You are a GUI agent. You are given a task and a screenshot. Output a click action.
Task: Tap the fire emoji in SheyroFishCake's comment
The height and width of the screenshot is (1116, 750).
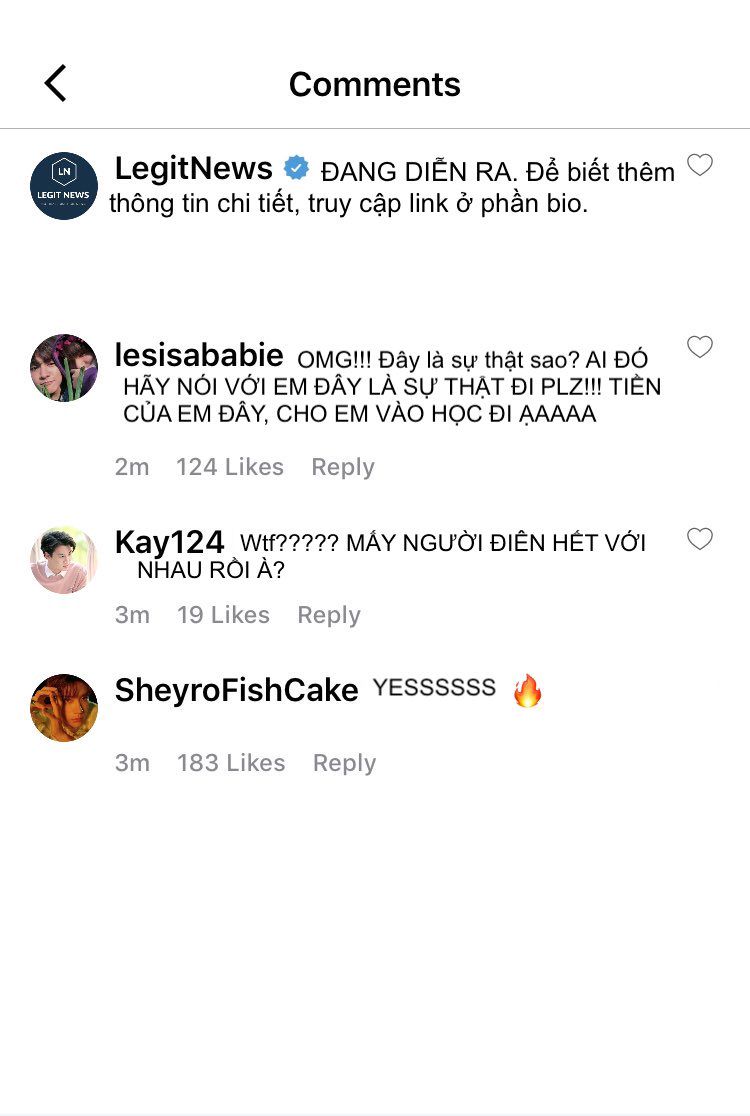(x=527, y=691)
